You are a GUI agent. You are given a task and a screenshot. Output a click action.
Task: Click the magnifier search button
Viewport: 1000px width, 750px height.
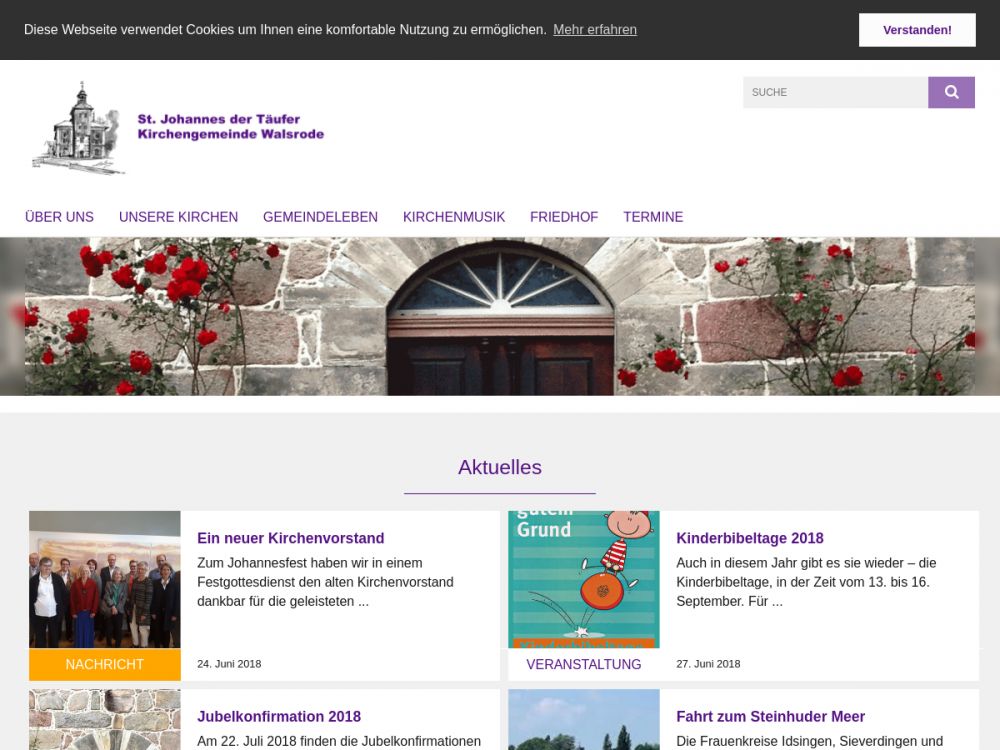[951, 92]
